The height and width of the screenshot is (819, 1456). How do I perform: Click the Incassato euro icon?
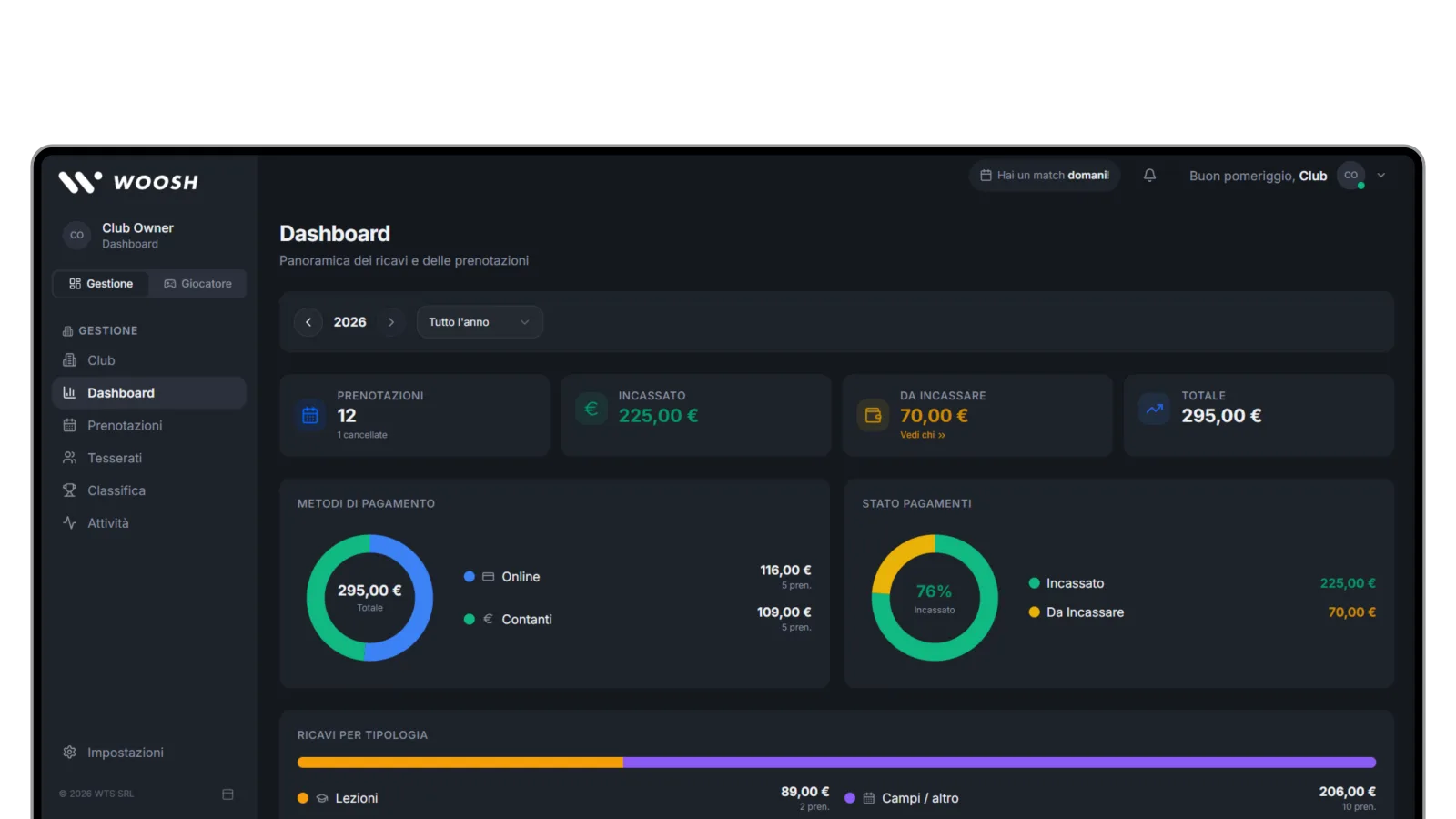pos(591,409)
